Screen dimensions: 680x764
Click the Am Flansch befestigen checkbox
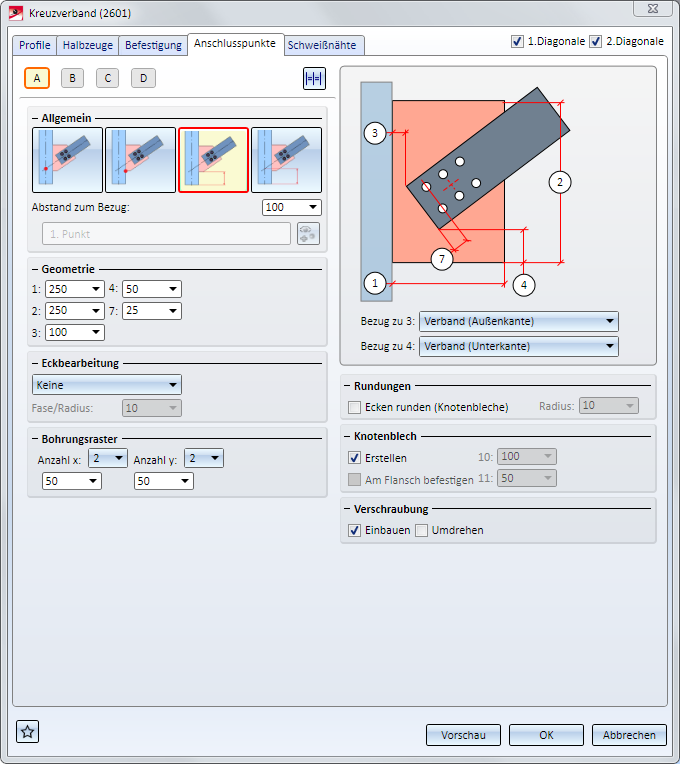pyautogui.click(x=355, y=479)
